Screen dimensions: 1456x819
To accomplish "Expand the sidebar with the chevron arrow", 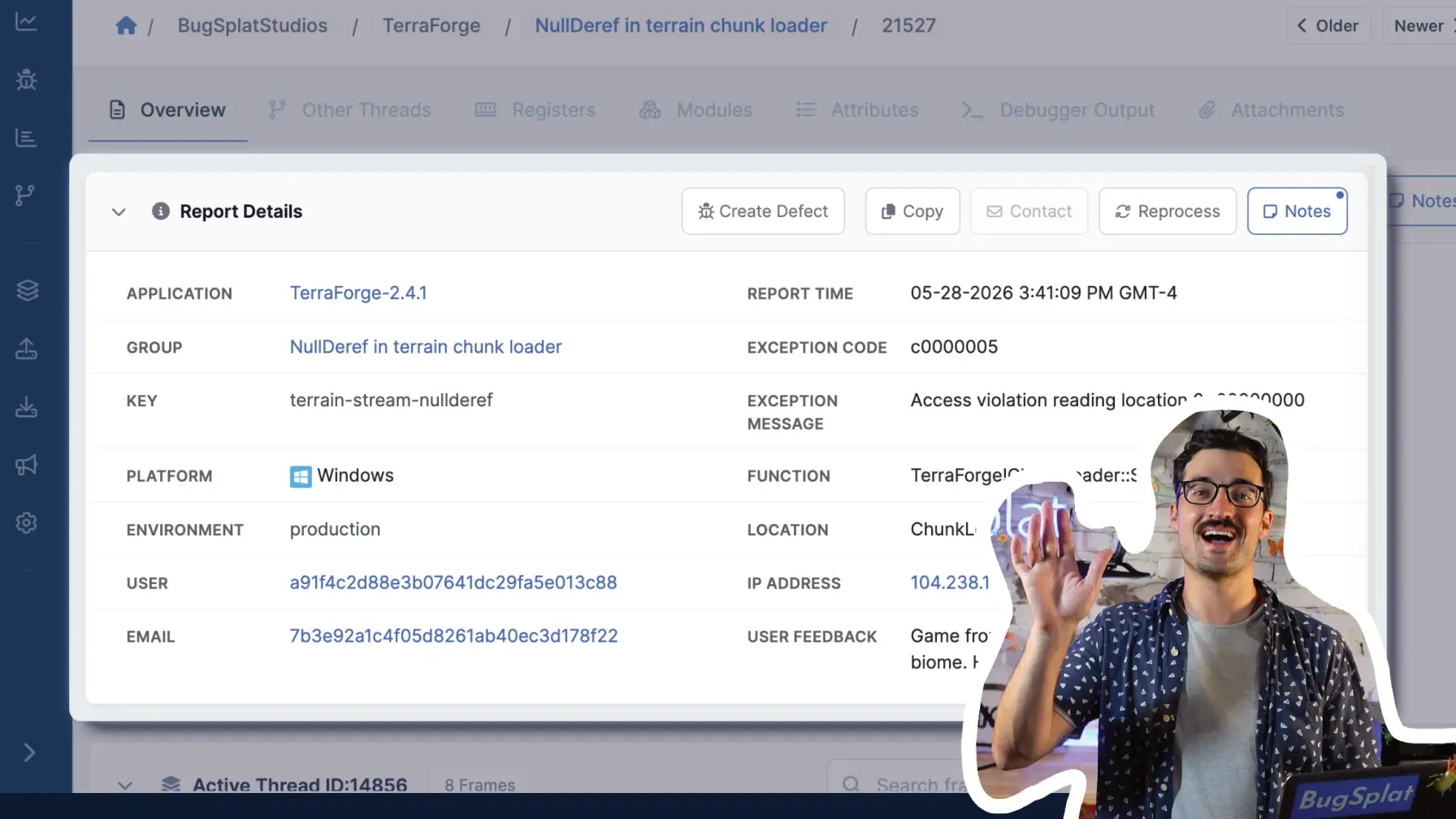I will coord(29,752).
